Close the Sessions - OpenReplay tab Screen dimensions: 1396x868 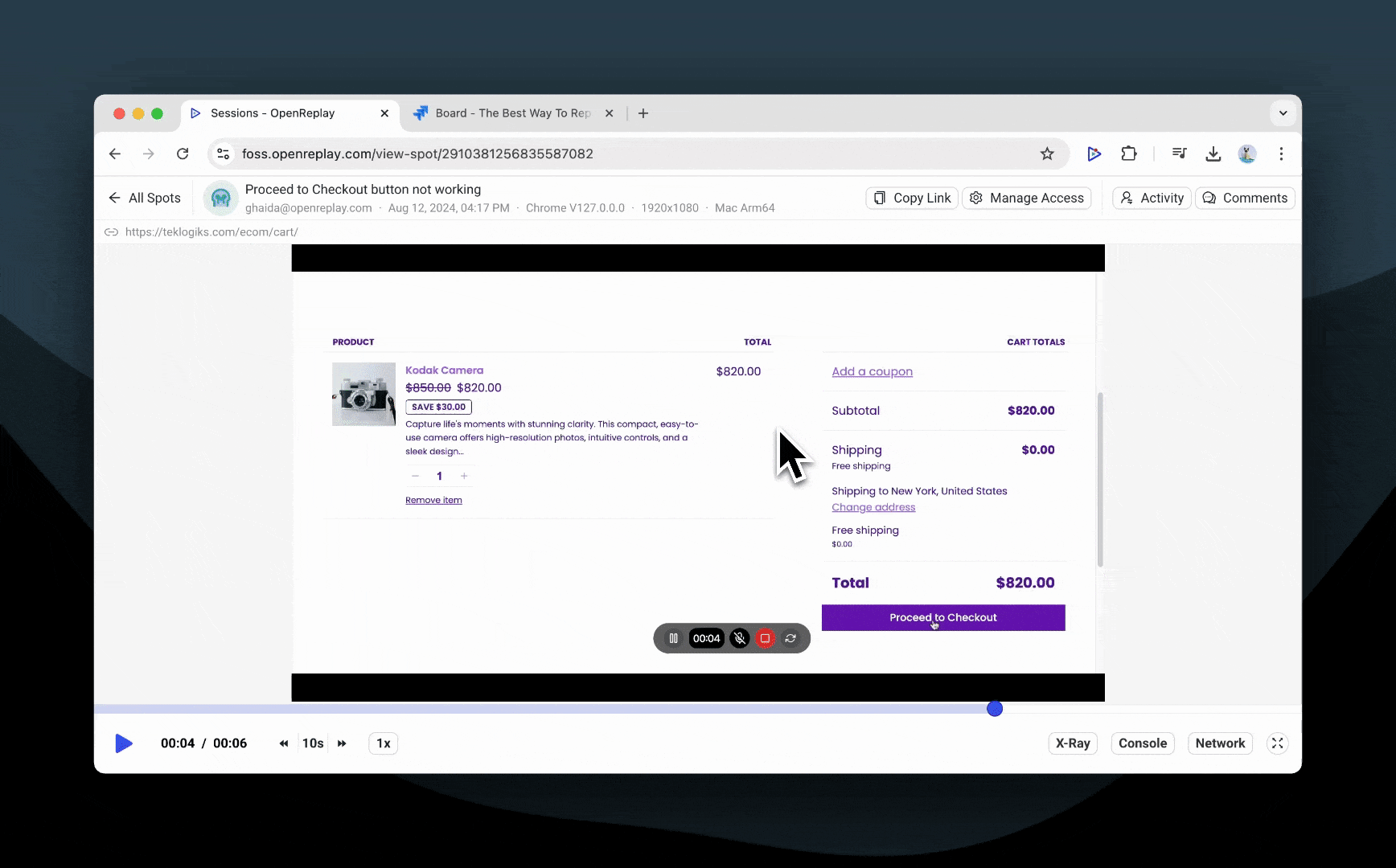384,113
